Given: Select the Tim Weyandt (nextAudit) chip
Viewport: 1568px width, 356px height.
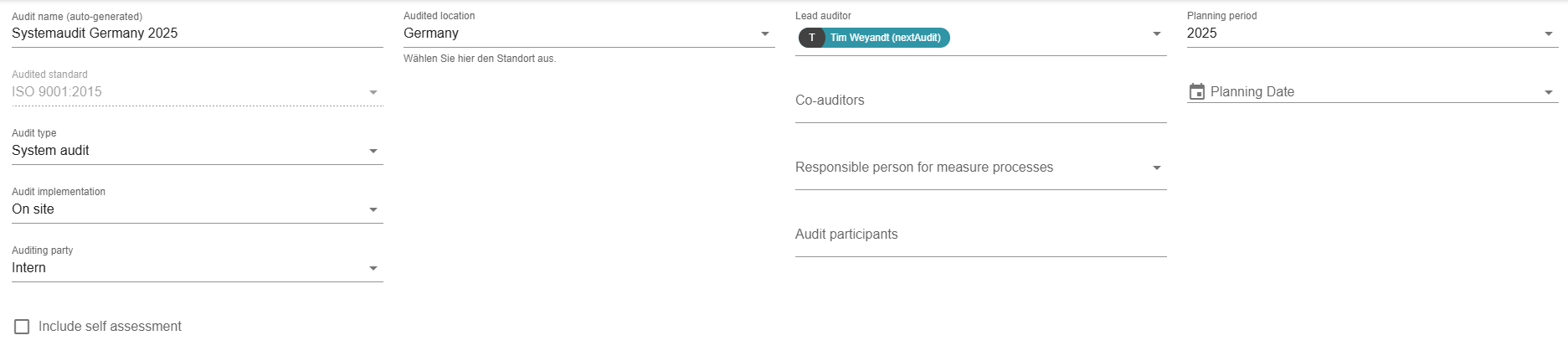Looking at the screenshot, I should pyautogui.click(x=885, y=38).
